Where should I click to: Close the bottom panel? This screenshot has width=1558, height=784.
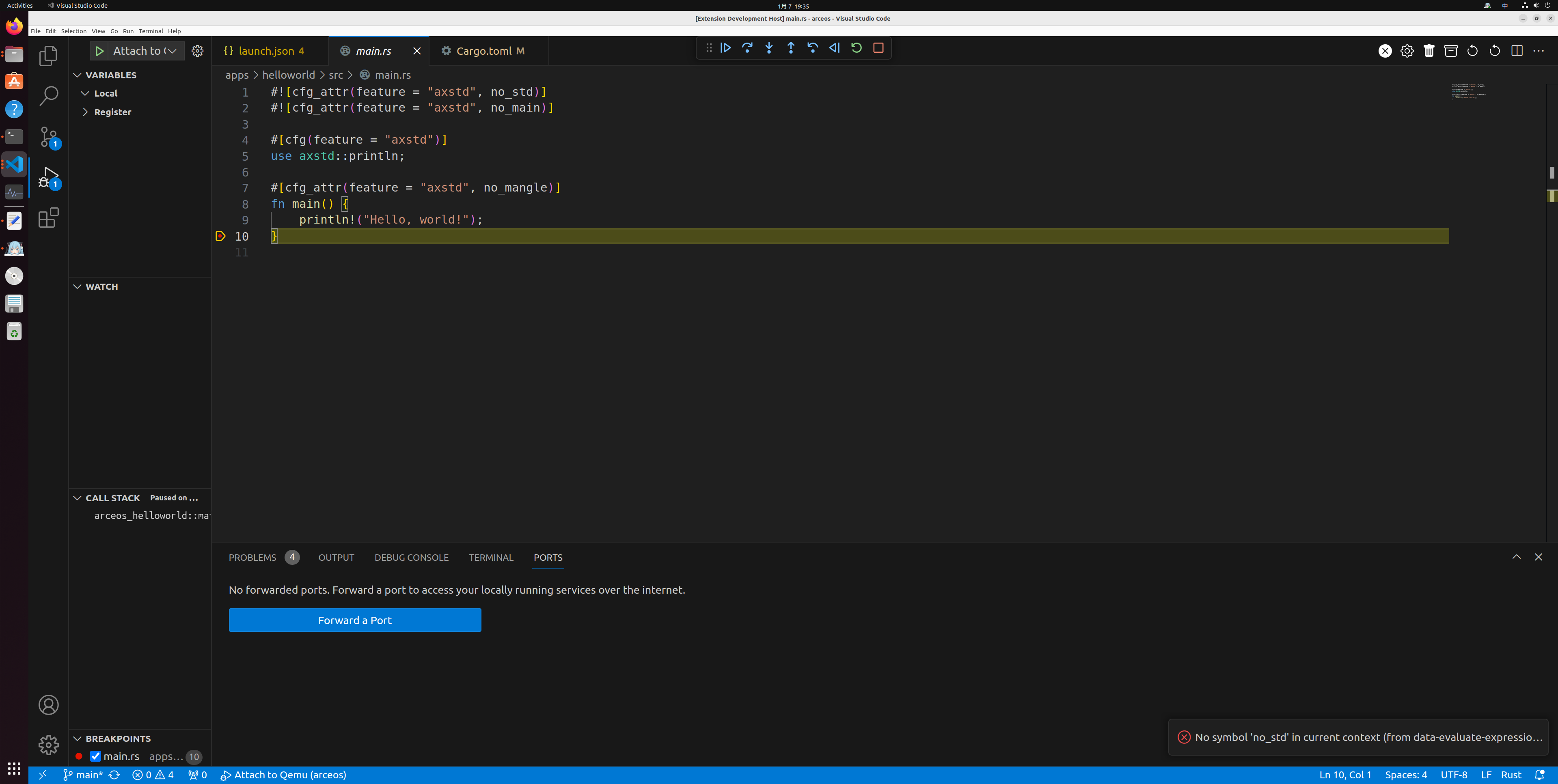(1539, 557)
